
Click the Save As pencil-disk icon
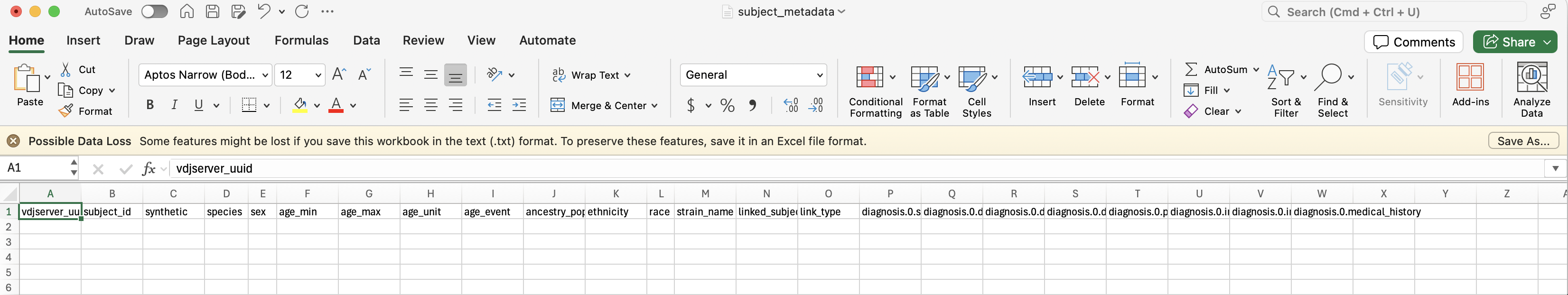pos(239,11)
